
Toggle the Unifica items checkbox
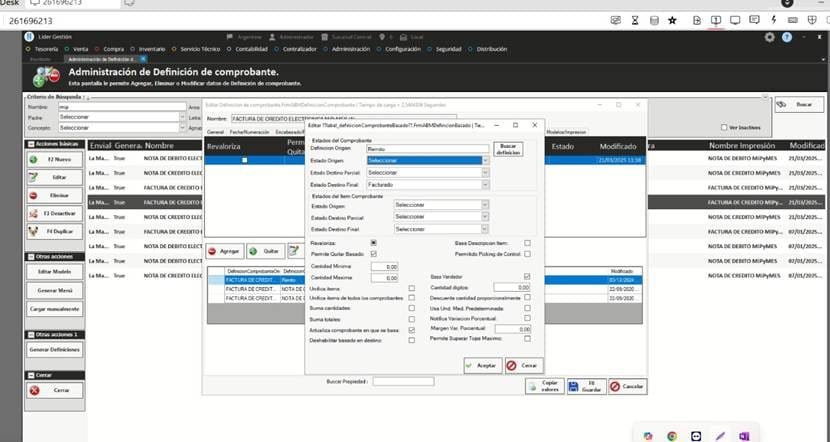click(x=412, y=288)
